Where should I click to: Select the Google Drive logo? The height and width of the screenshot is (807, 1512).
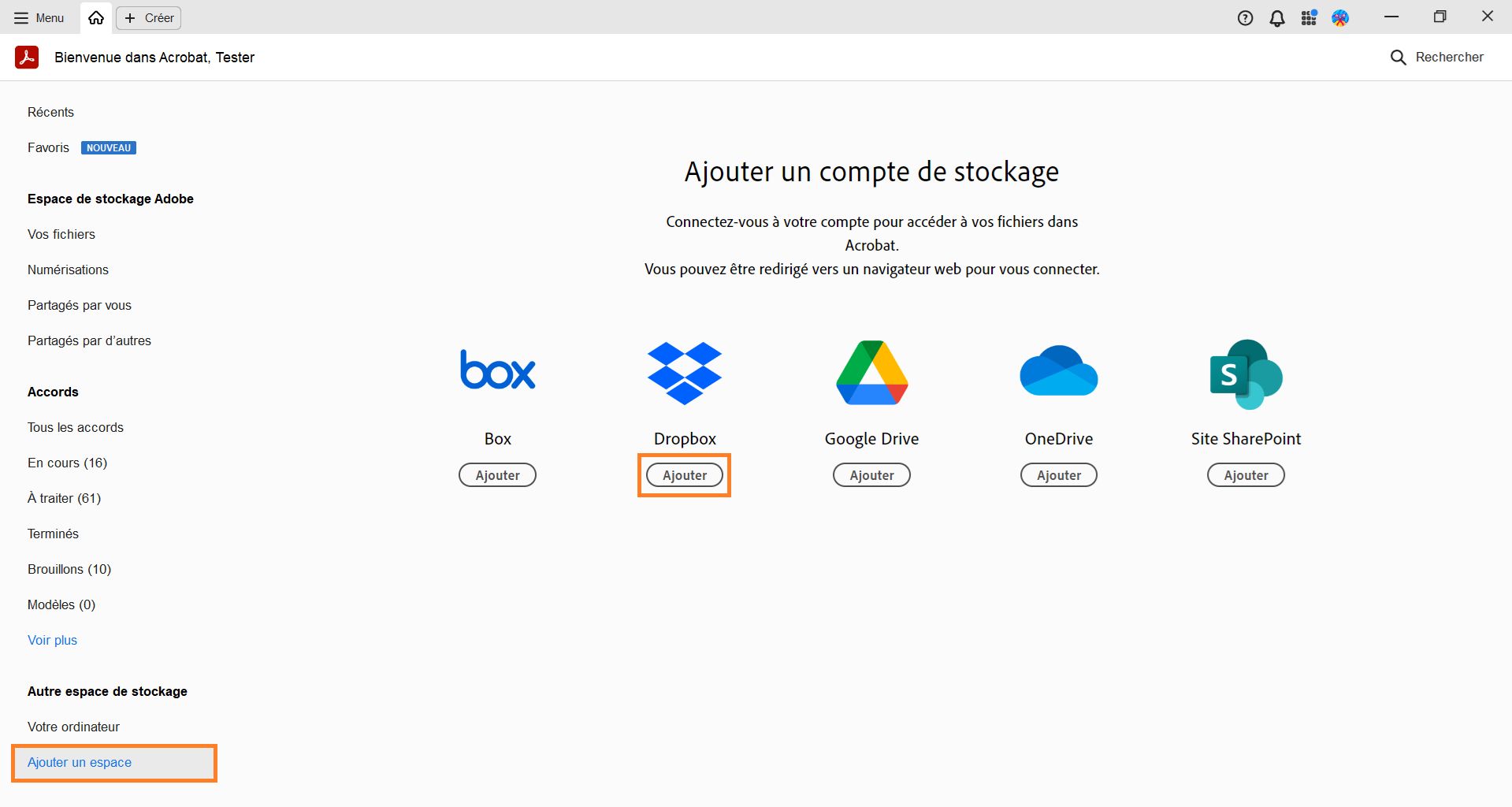pyautogui.click(x=871, y=373)
